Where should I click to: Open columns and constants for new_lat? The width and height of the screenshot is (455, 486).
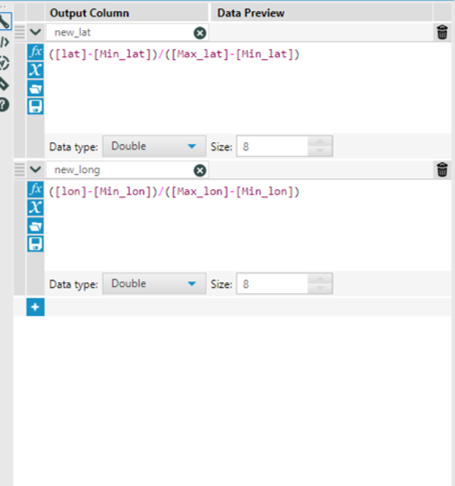click(x=35, y=70)
